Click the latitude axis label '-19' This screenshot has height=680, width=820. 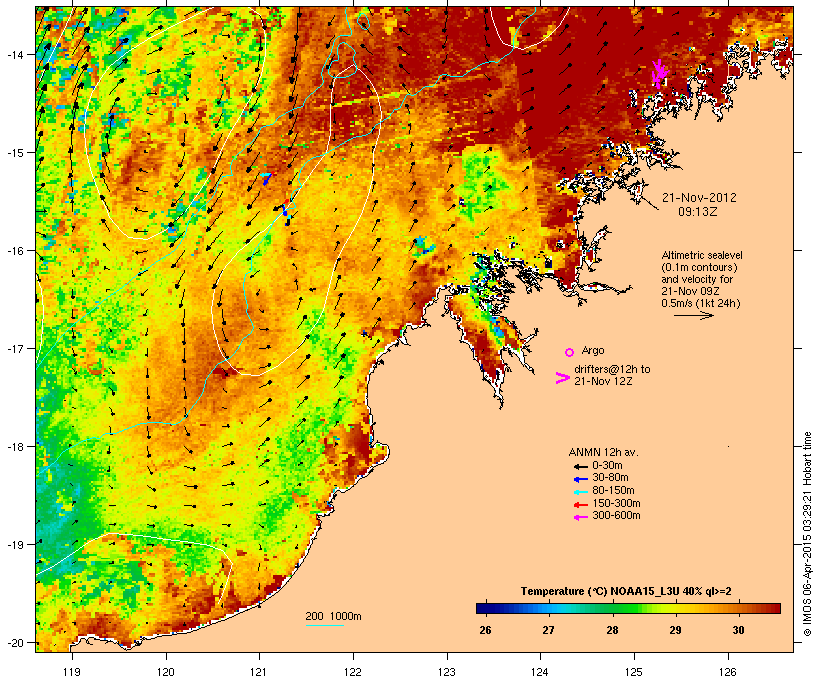(14, 545)
